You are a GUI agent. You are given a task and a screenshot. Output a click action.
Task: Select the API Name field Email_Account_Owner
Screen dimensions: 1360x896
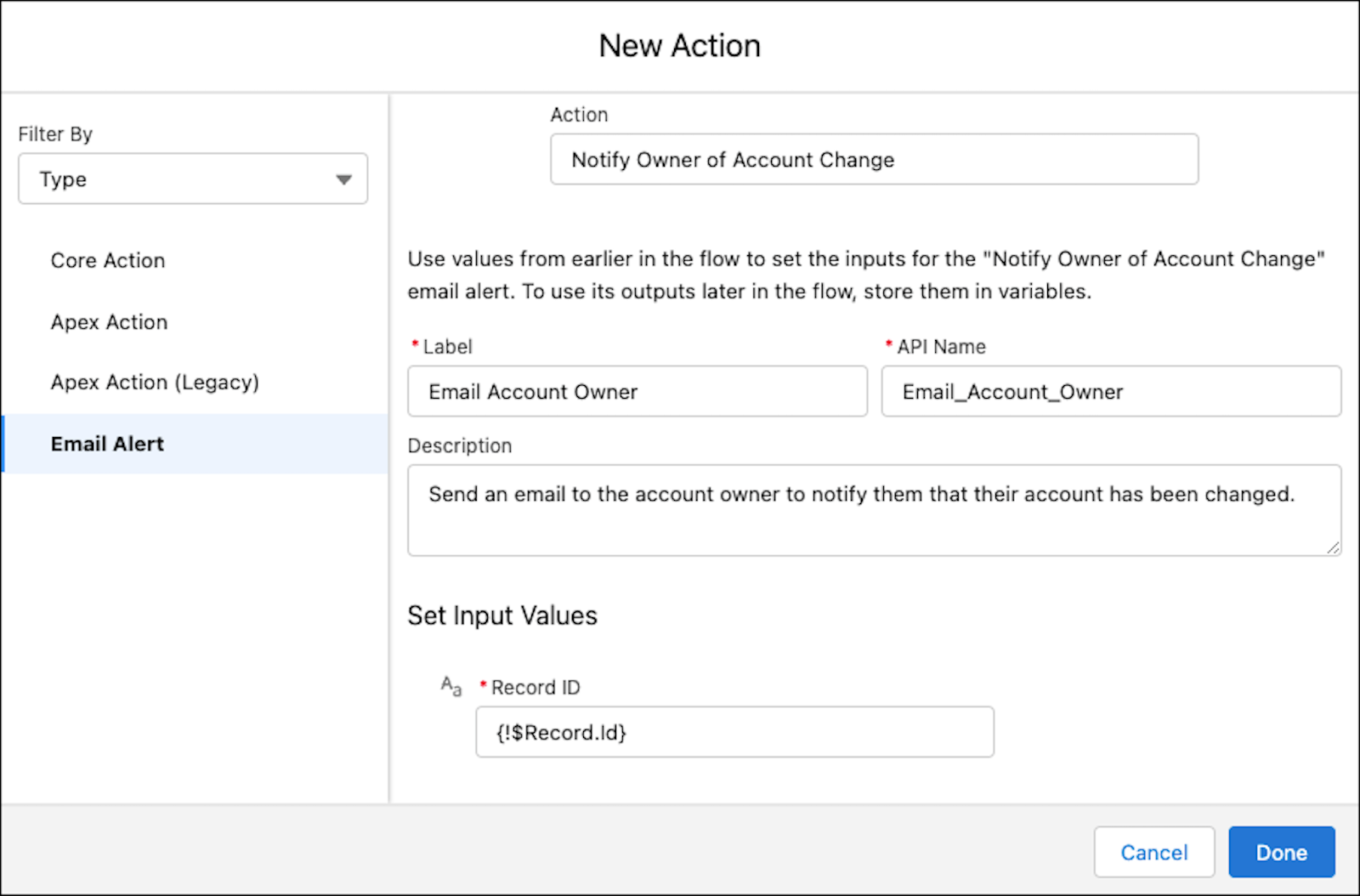pos(1110,391)
